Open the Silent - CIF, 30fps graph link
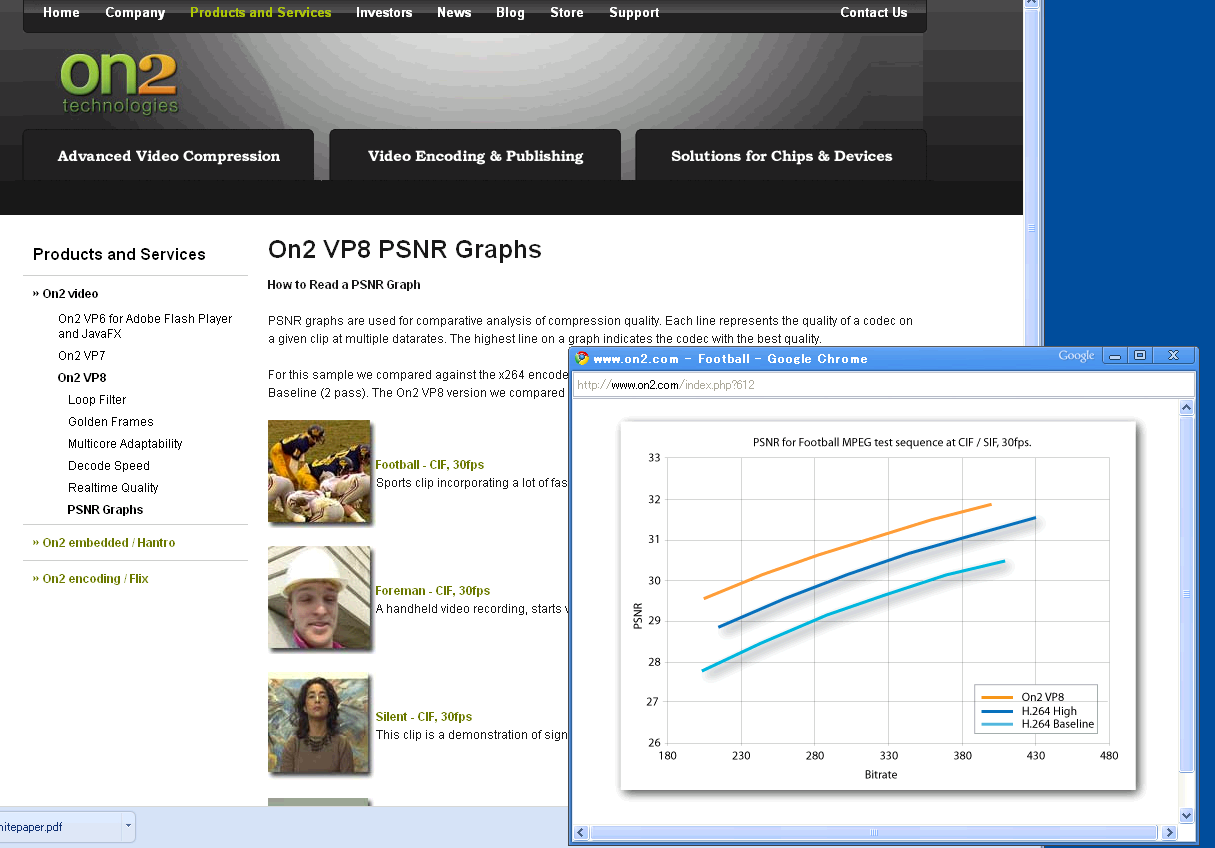1215x848 pixels. coord(424,717)
